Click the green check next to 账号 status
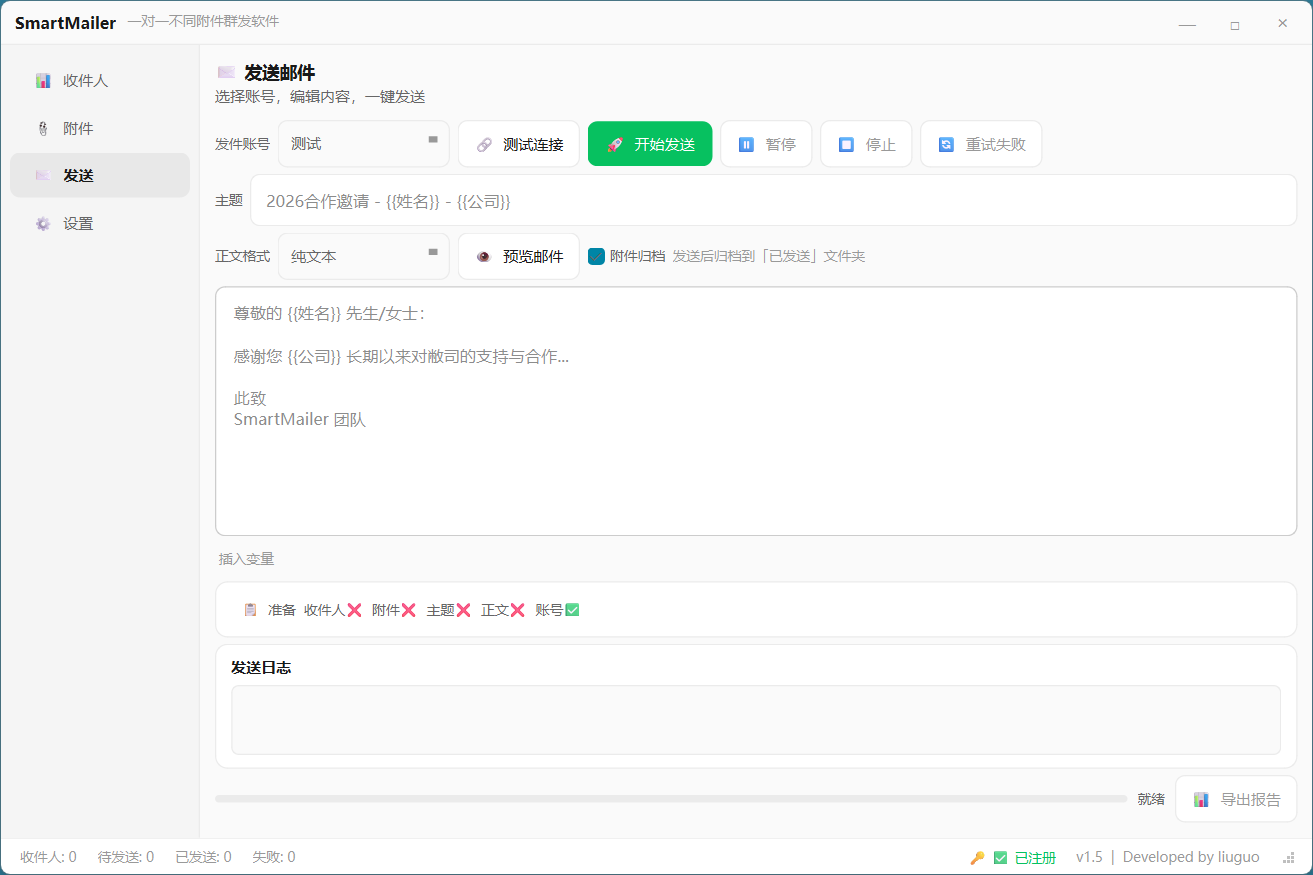 click(x=572, y=610)
